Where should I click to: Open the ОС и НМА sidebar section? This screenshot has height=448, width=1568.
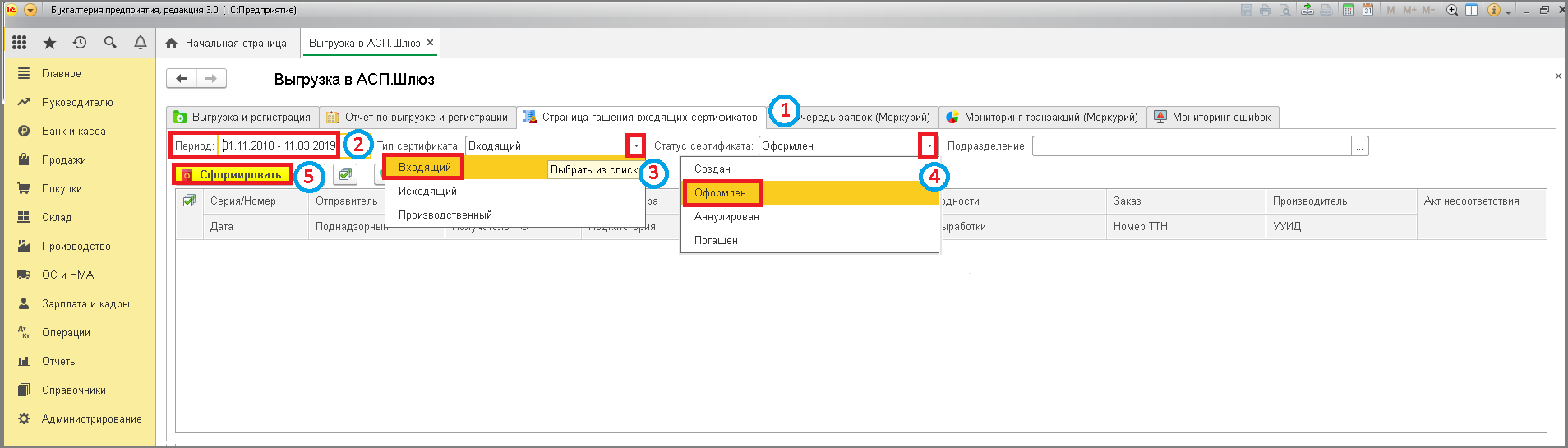tap(80, 275)
